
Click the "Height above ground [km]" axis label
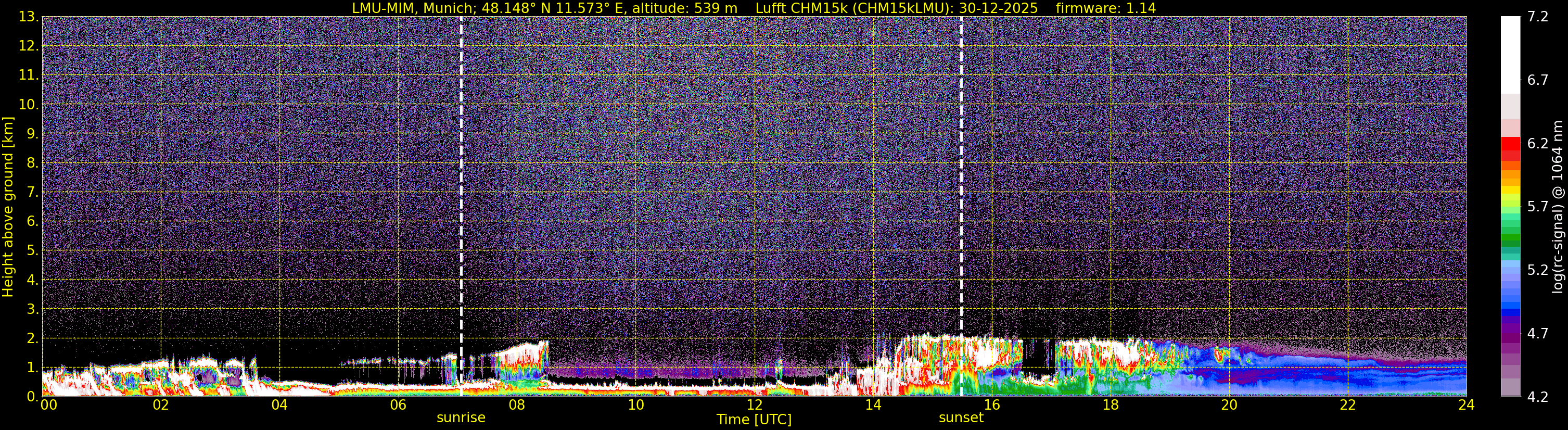pyautogui.click(x=8, y=207)
